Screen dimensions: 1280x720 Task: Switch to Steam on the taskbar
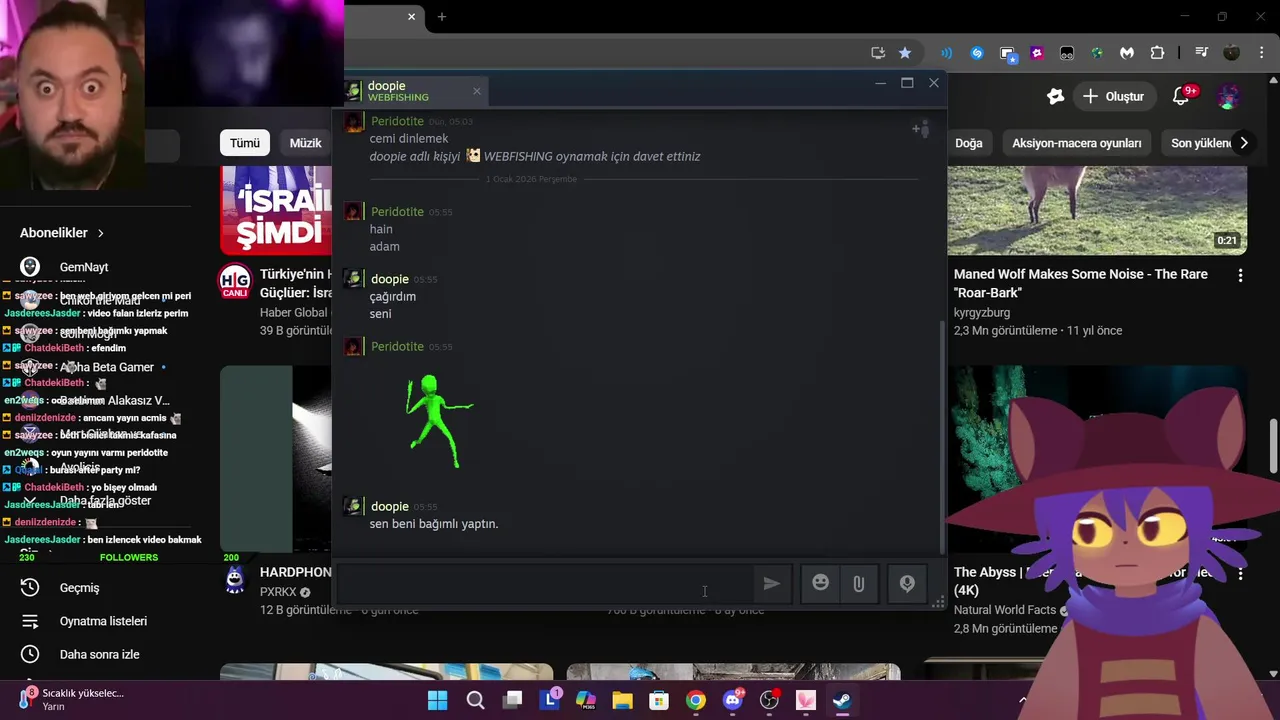coord(843,700)
